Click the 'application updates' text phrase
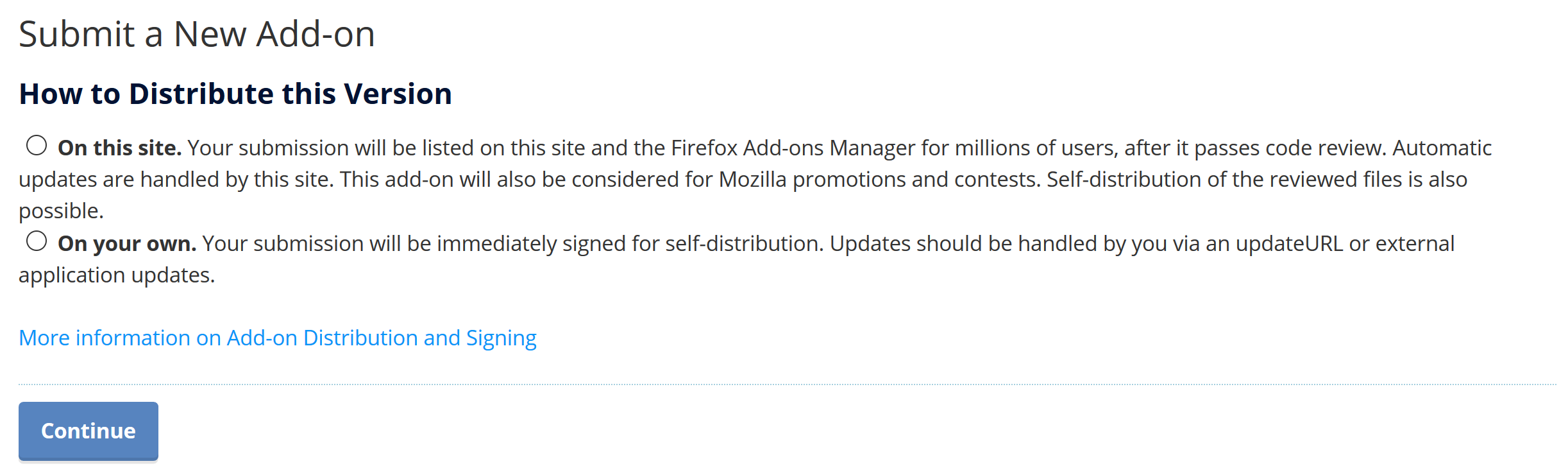The height and width of the screenshot is (475, 1568). coord(117,275)
